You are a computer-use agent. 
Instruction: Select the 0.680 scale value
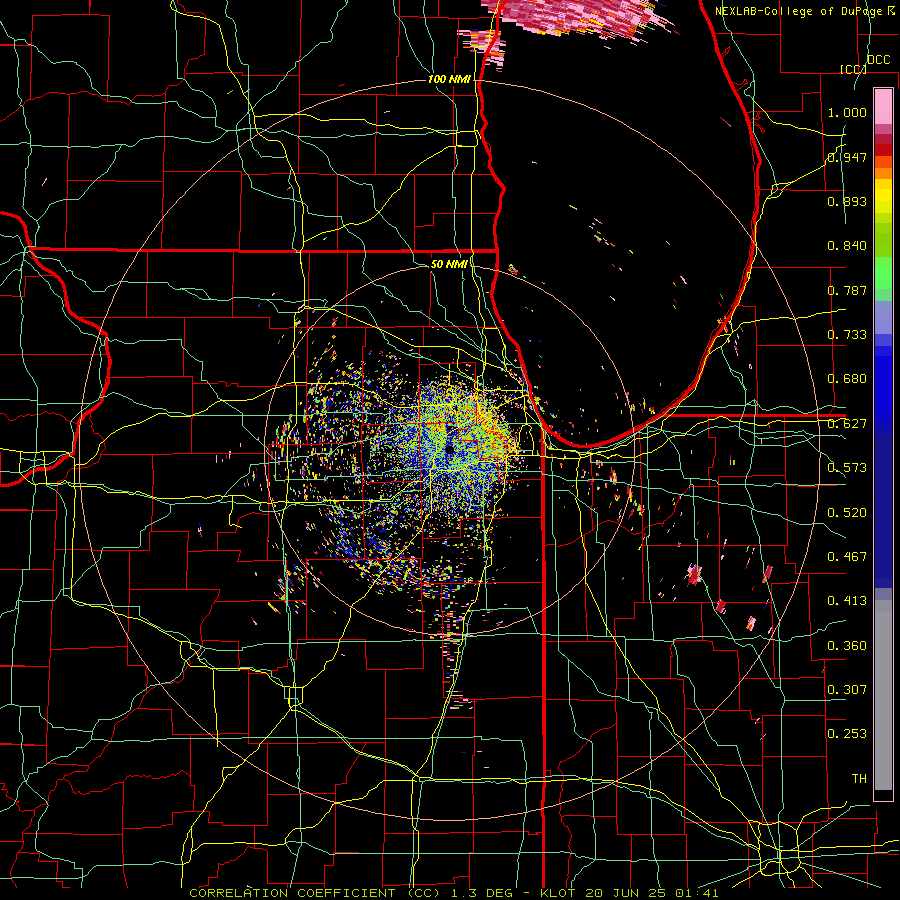(847, 379)
